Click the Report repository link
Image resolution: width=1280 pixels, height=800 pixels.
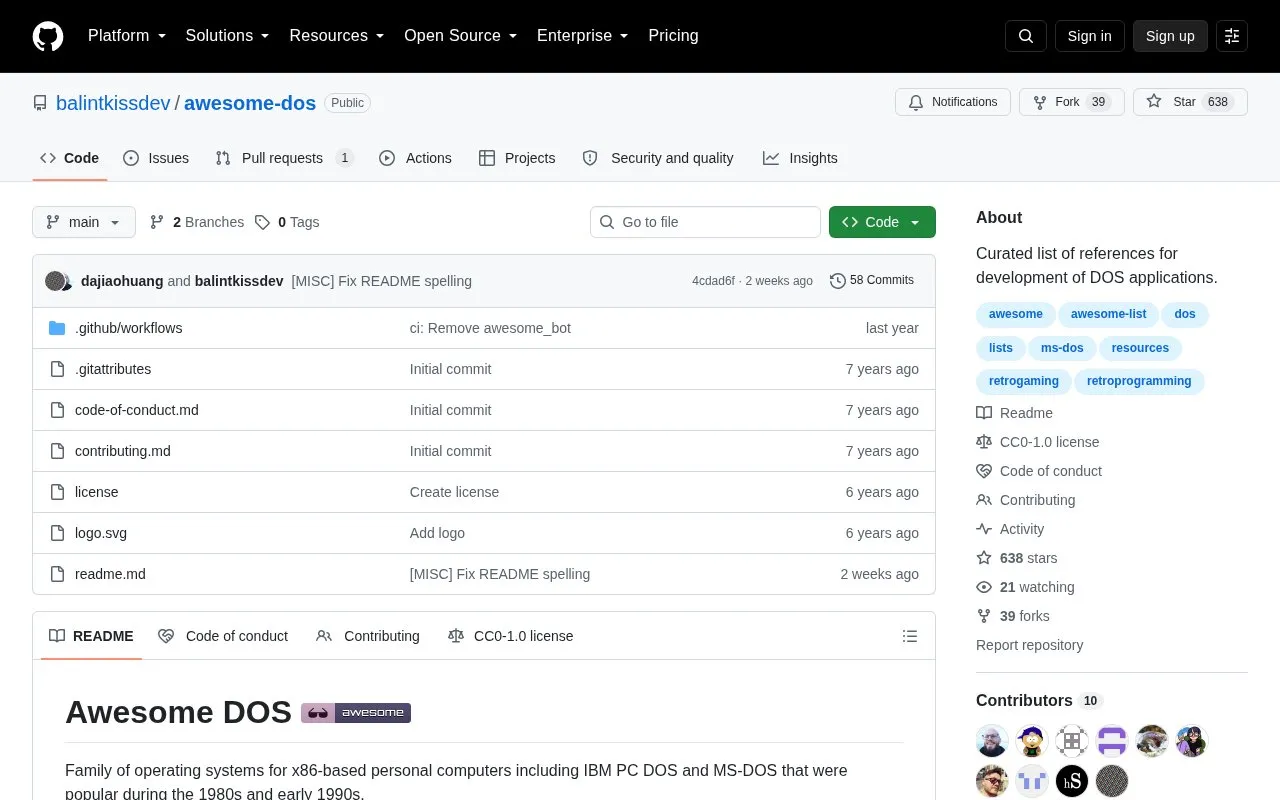(x=1029, y=645)
